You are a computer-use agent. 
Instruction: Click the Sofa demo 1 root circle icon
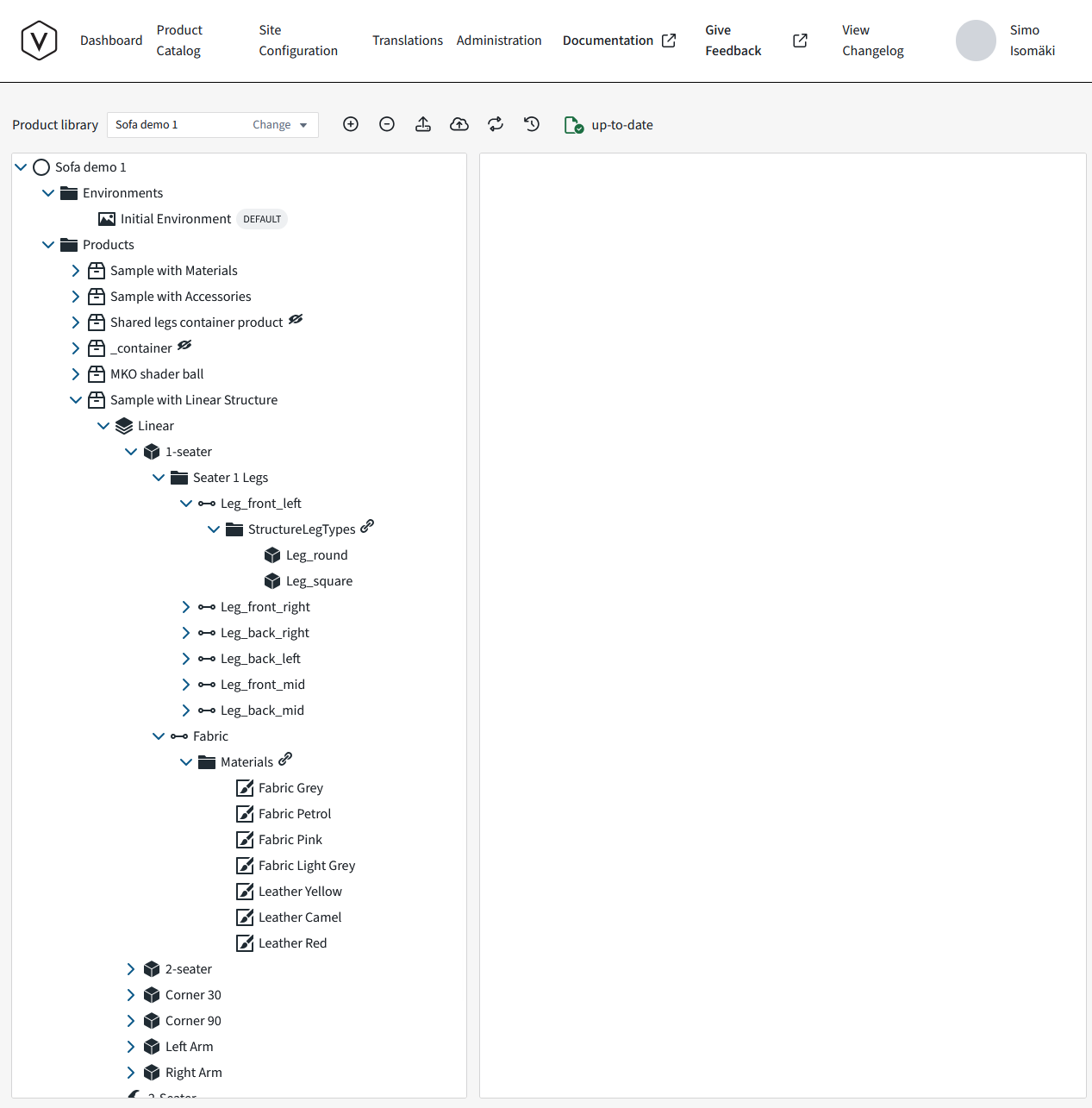pyautogui.click(x=41, y=167)
